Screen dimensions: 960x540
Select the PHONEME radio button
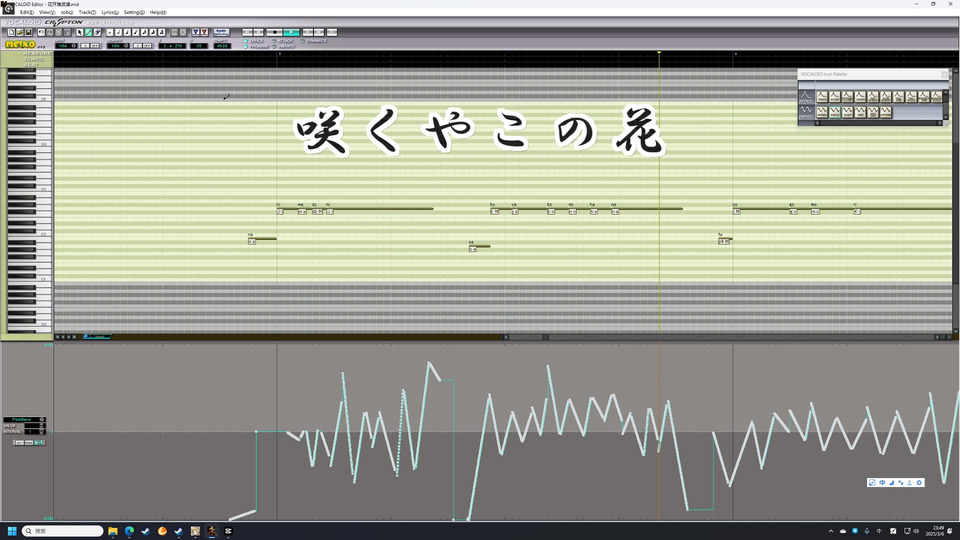click(246, 47)
